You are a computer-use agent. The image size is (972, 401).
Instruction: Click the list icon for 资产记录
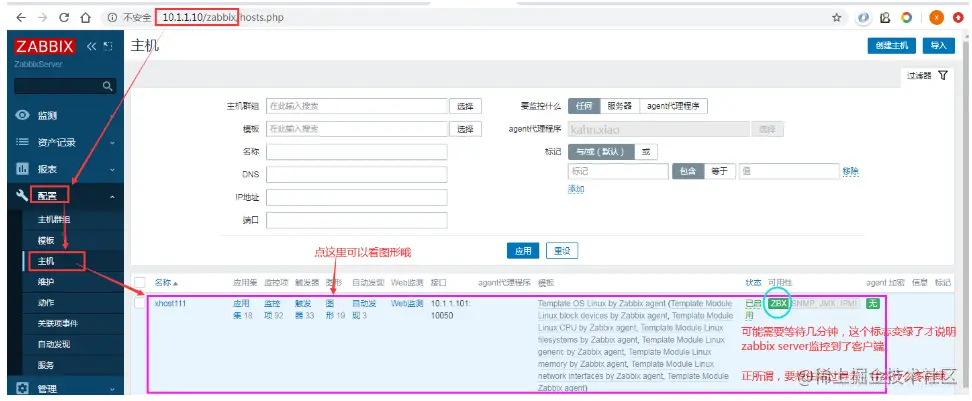[22, 142]
